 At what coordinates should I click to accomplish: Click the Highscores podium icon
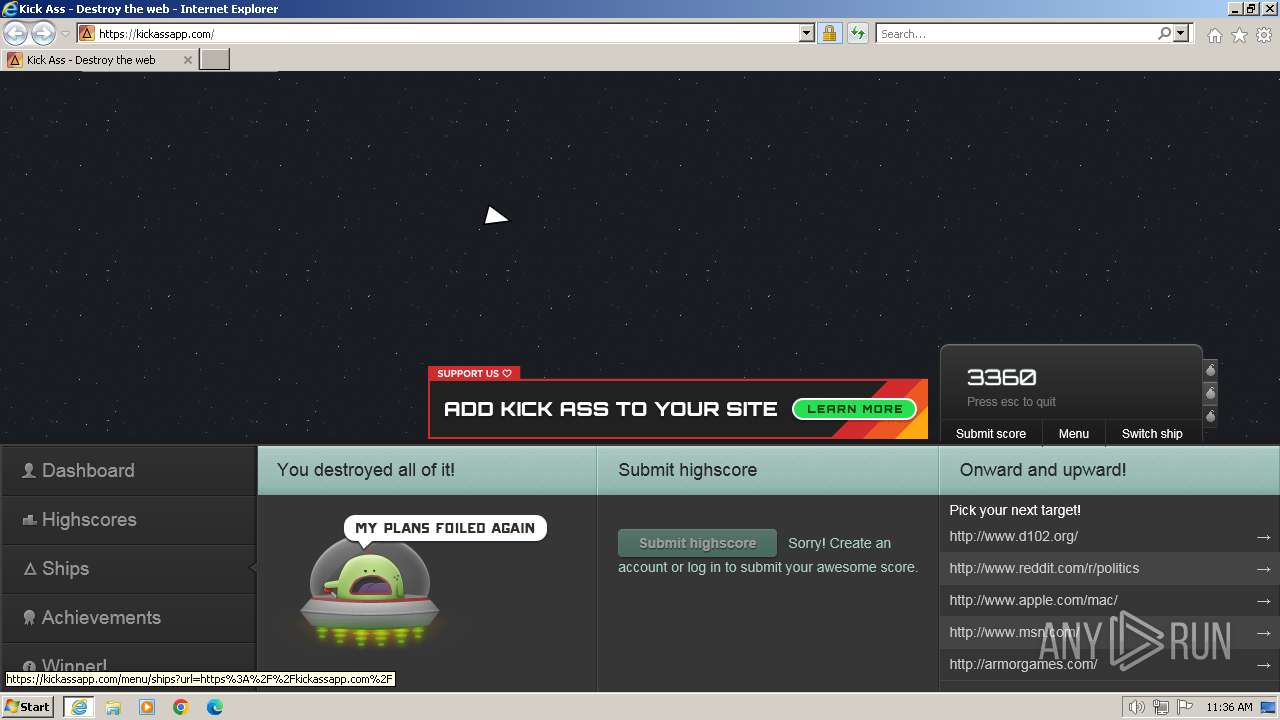point(29,520)
